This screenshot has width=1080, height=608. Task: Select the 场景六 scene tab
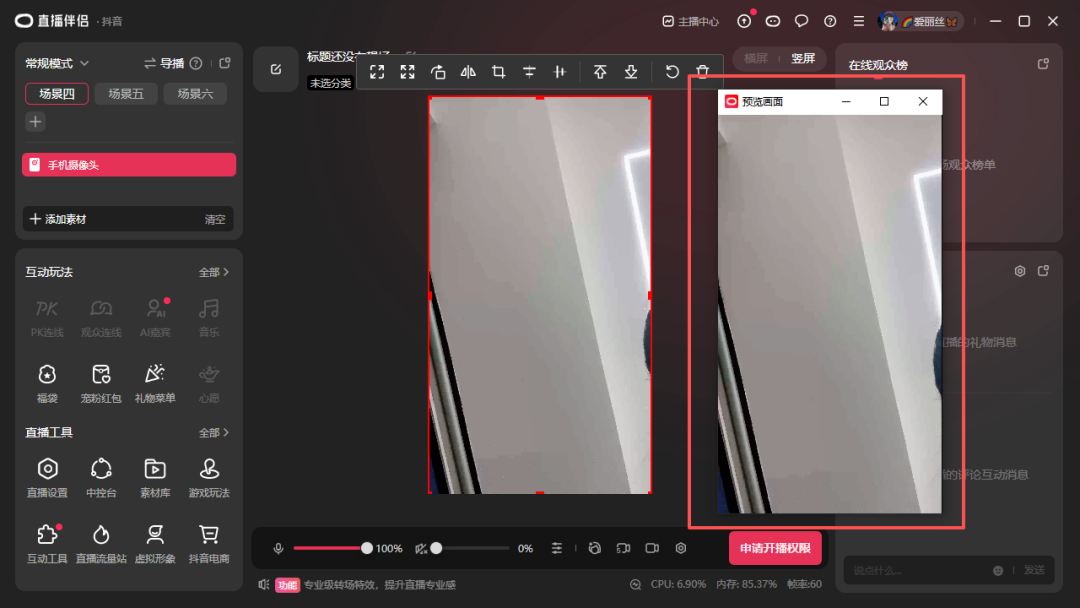[195, 94]
